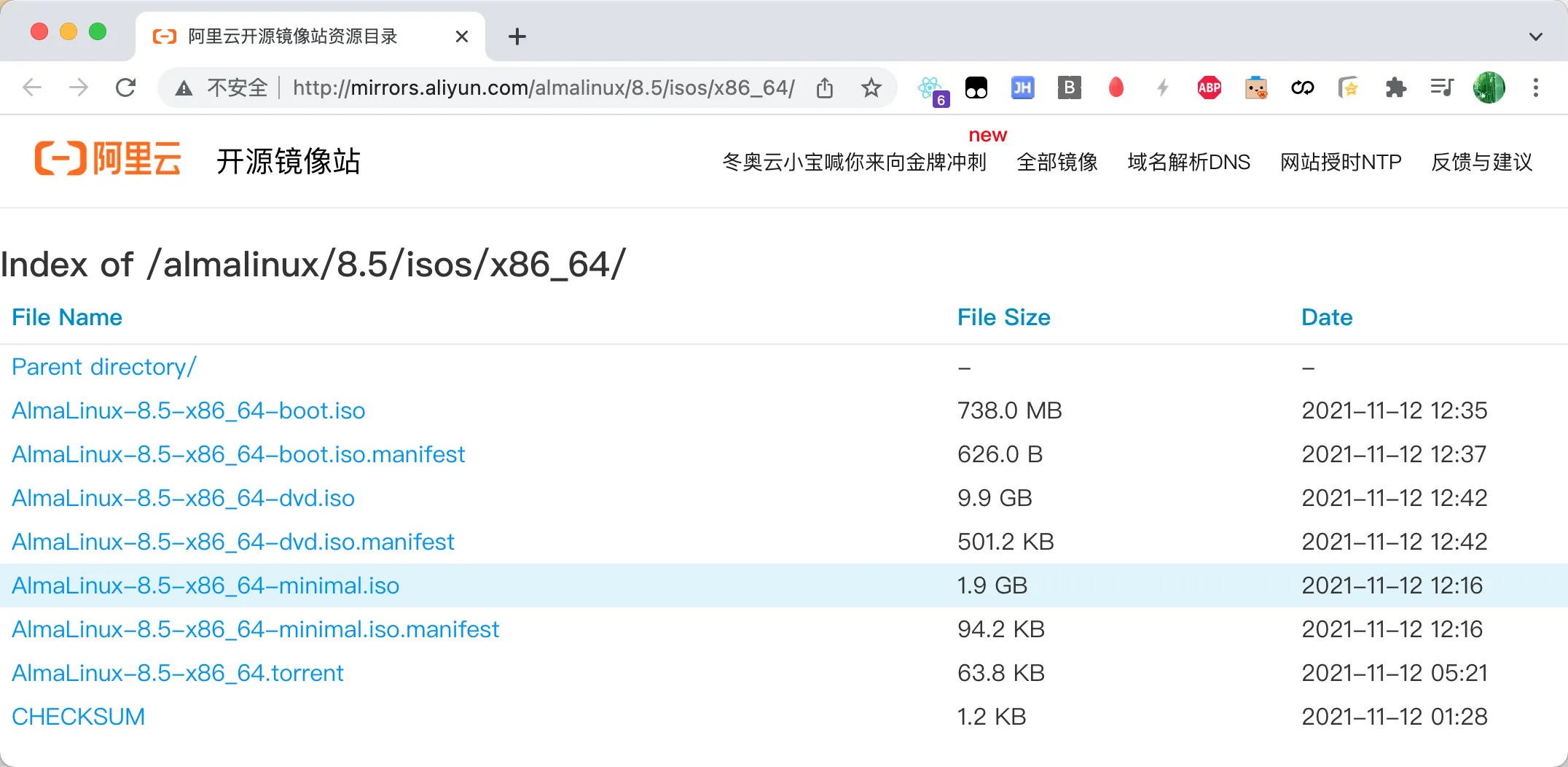Sort by the Date column header
Image resolution: width=1568 pixels, height=767 pixels.
coord(1327,317)
